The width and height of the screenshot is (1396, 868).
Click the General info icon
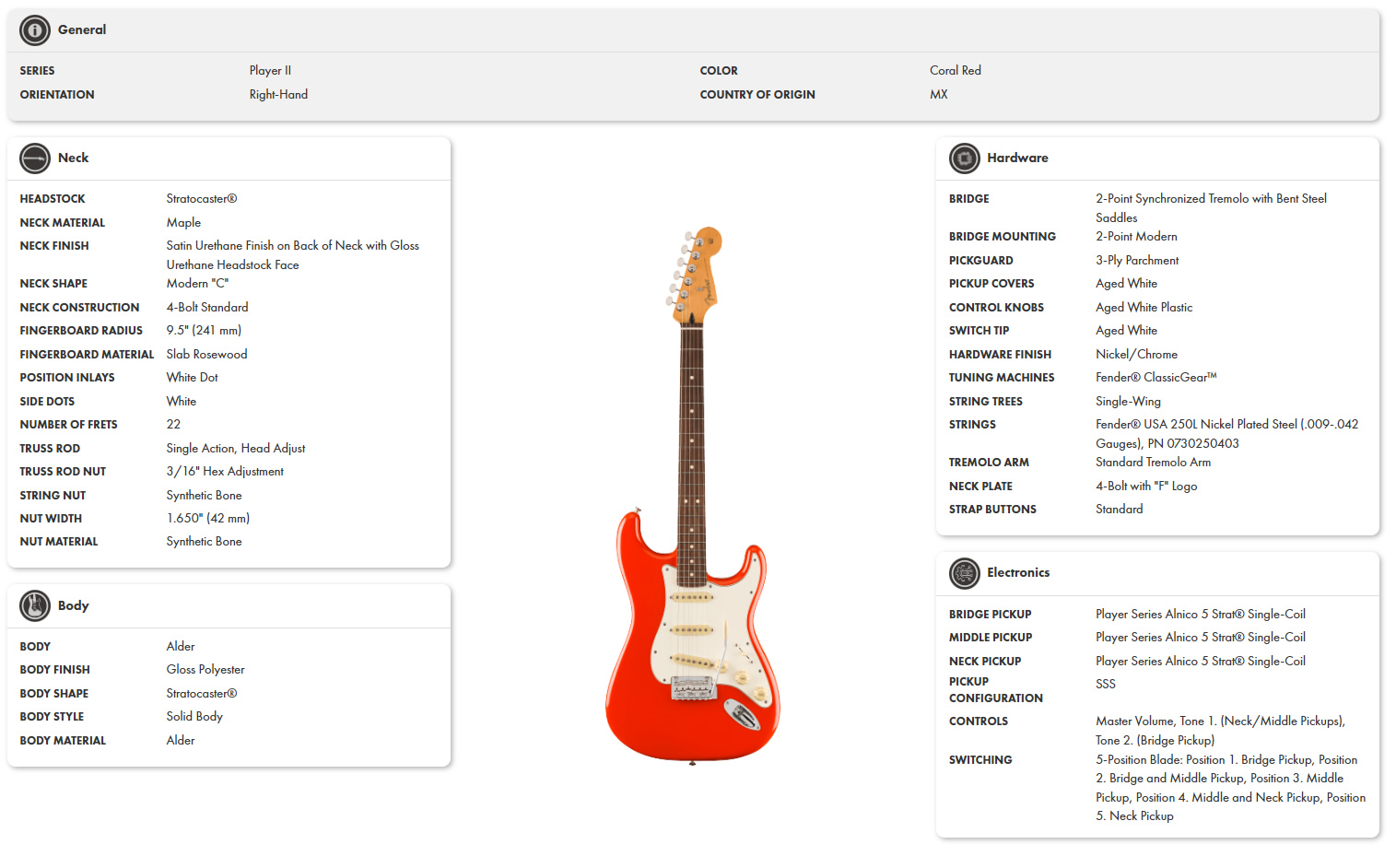[x=35, y=30]
